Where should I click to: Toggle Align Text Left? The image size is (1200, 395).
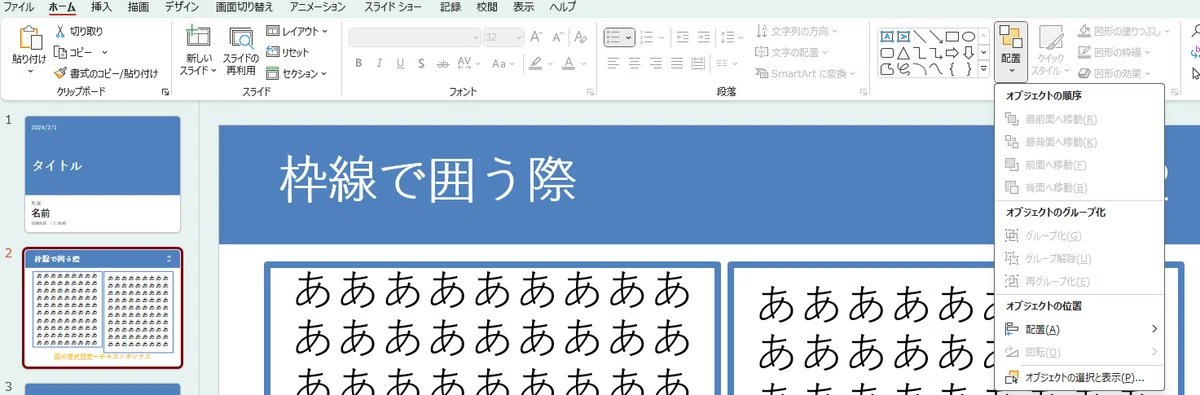(613, 64)
